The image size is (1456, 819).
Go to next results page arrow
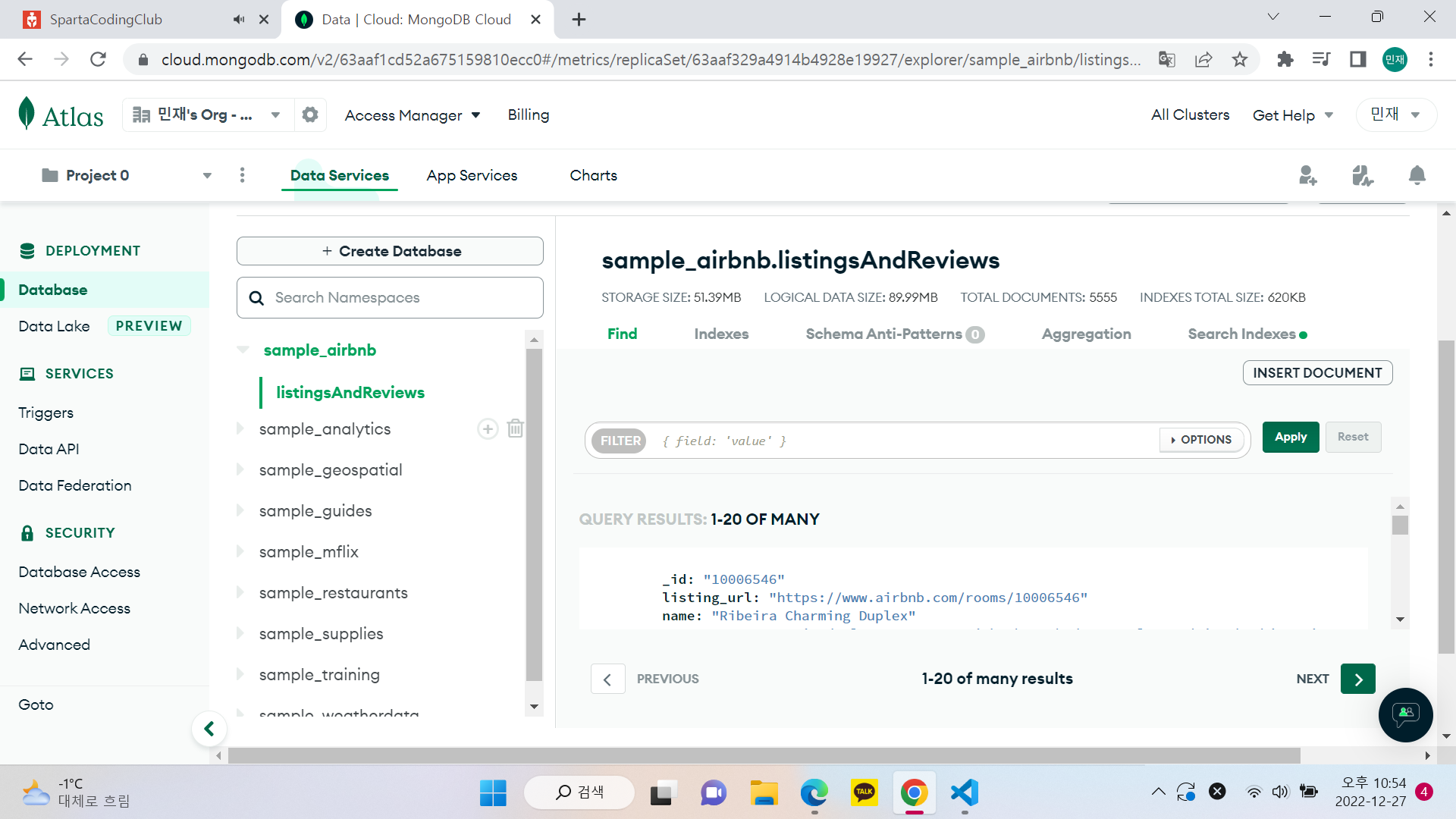click(x=1357, y=679)
